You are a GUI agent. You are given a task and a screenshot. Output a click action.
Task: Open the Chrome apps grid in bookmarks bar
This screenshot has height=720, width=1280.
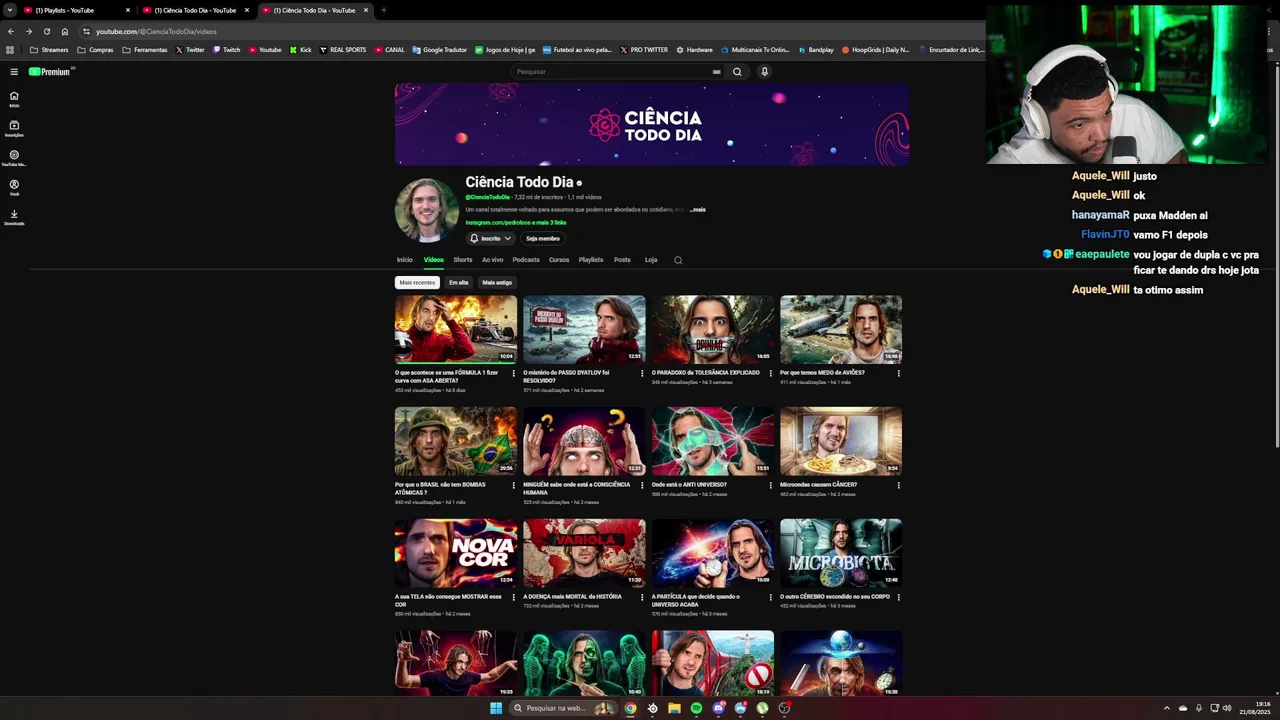coord(10,50)
